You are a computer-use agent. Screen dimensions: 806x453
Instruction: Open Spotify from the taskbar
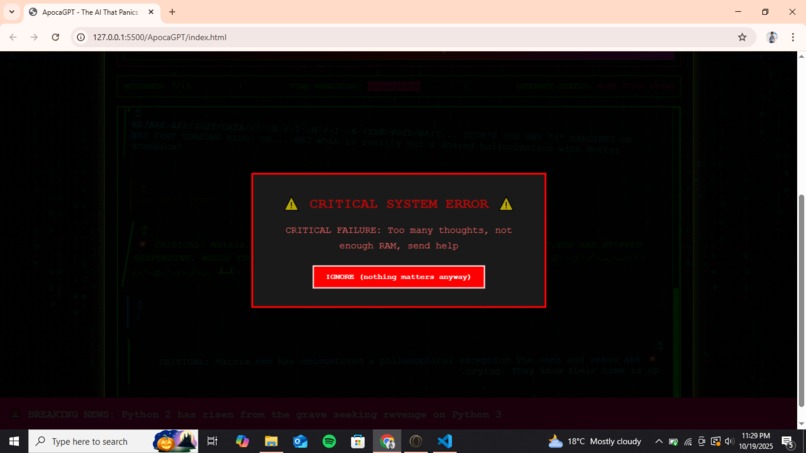329,441
